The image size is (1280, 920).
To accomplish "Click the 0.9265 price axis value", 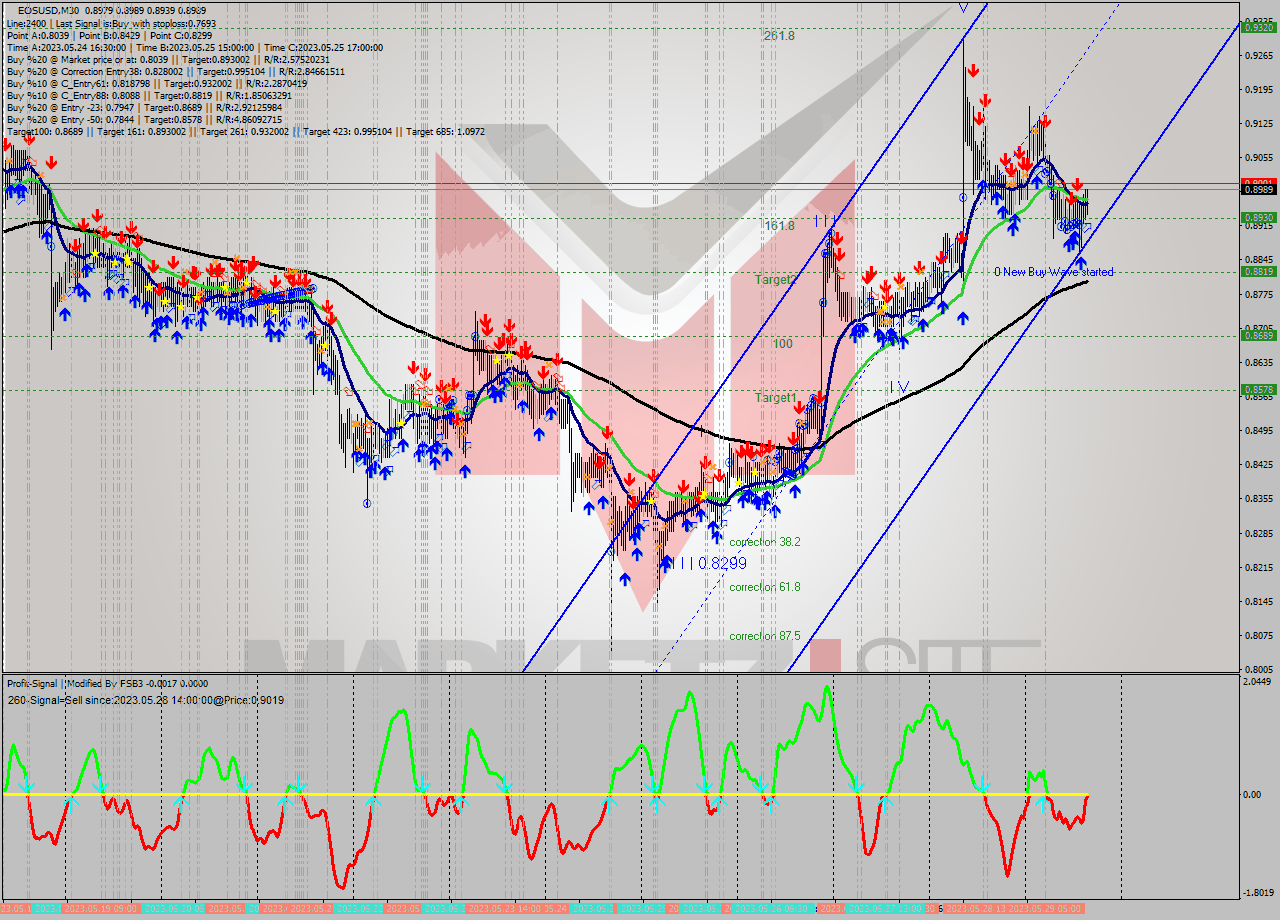I will pos(1258,56).
